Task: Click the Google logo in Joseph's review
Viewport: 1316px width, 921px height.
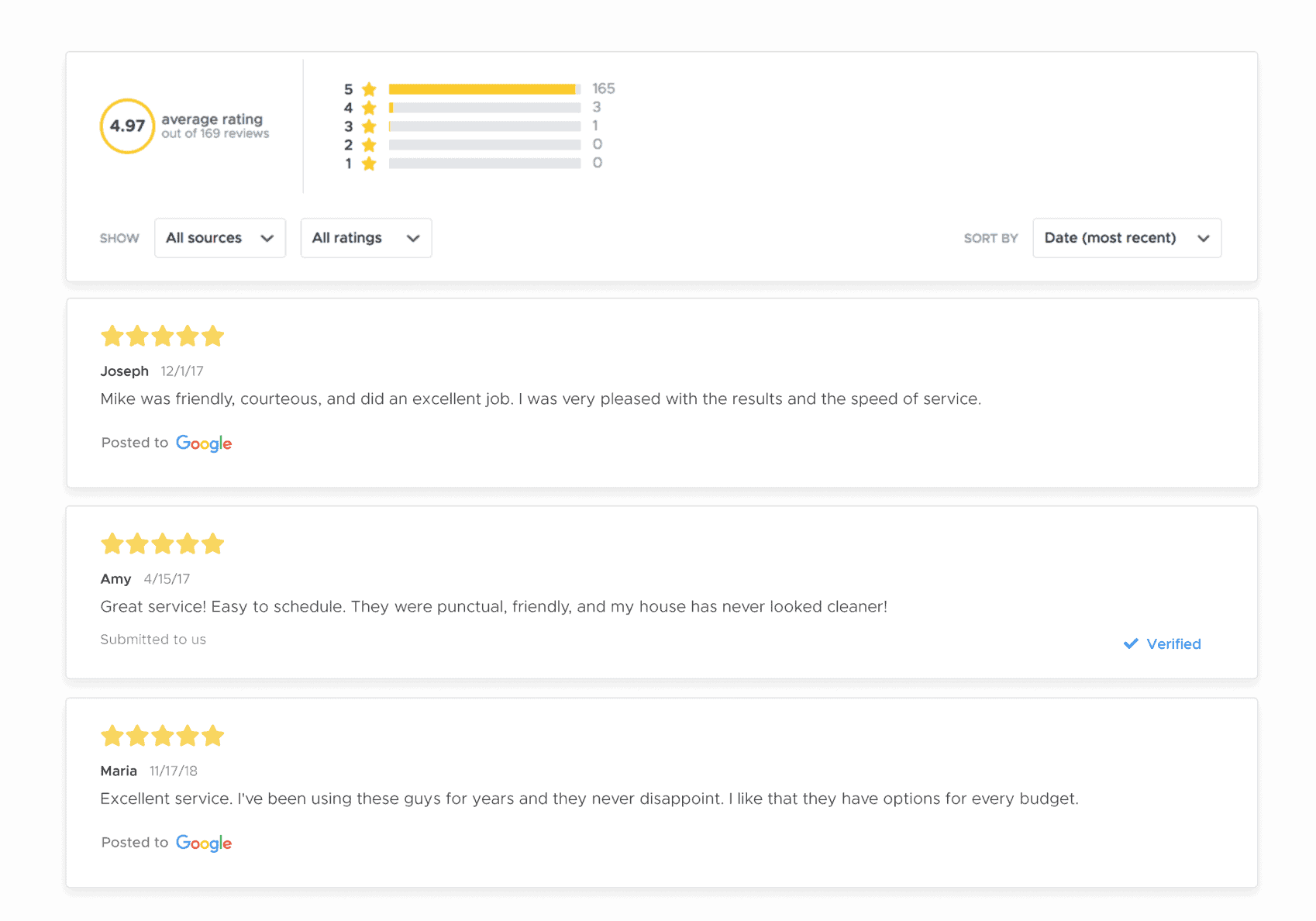Action: click(x=204, y=443)
